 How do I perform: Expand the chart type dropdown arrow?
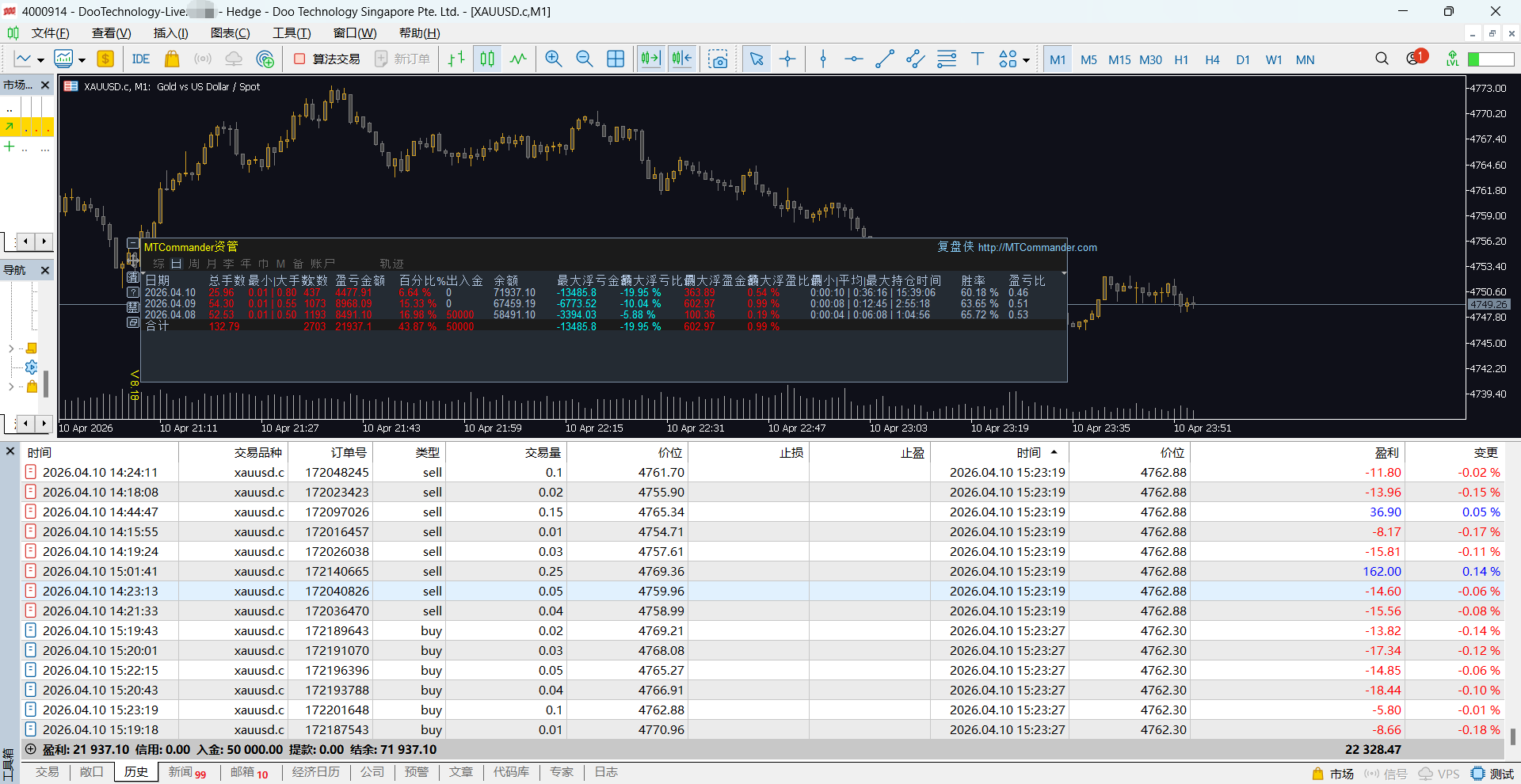point(40,60)
